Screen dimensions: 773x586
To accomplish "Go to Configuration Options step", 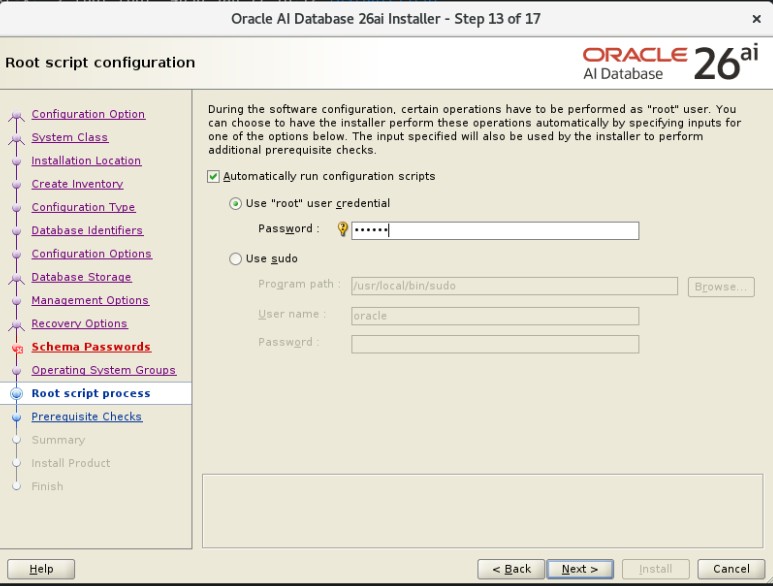I will 92,253.
